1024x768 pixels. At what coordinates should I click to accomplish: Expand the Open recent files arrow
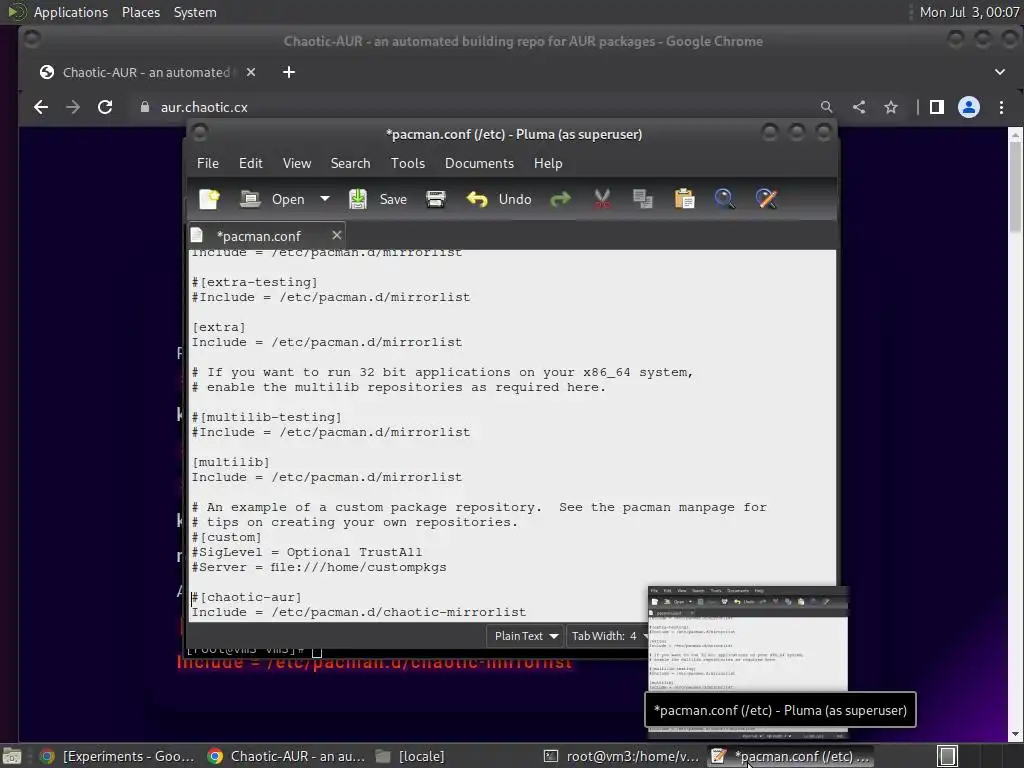tap(325, 199)
